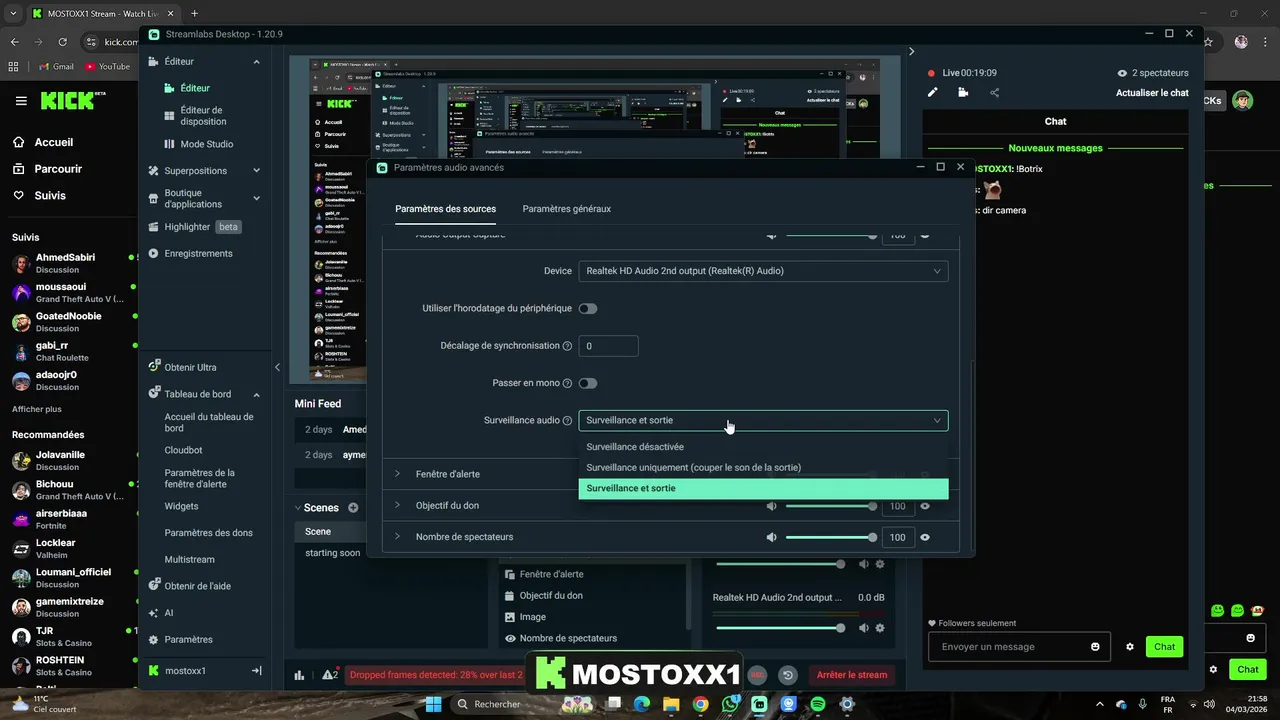Add a scene with the plus icon
This screenshot has height=720, width=1280.
tap(353, 508)
